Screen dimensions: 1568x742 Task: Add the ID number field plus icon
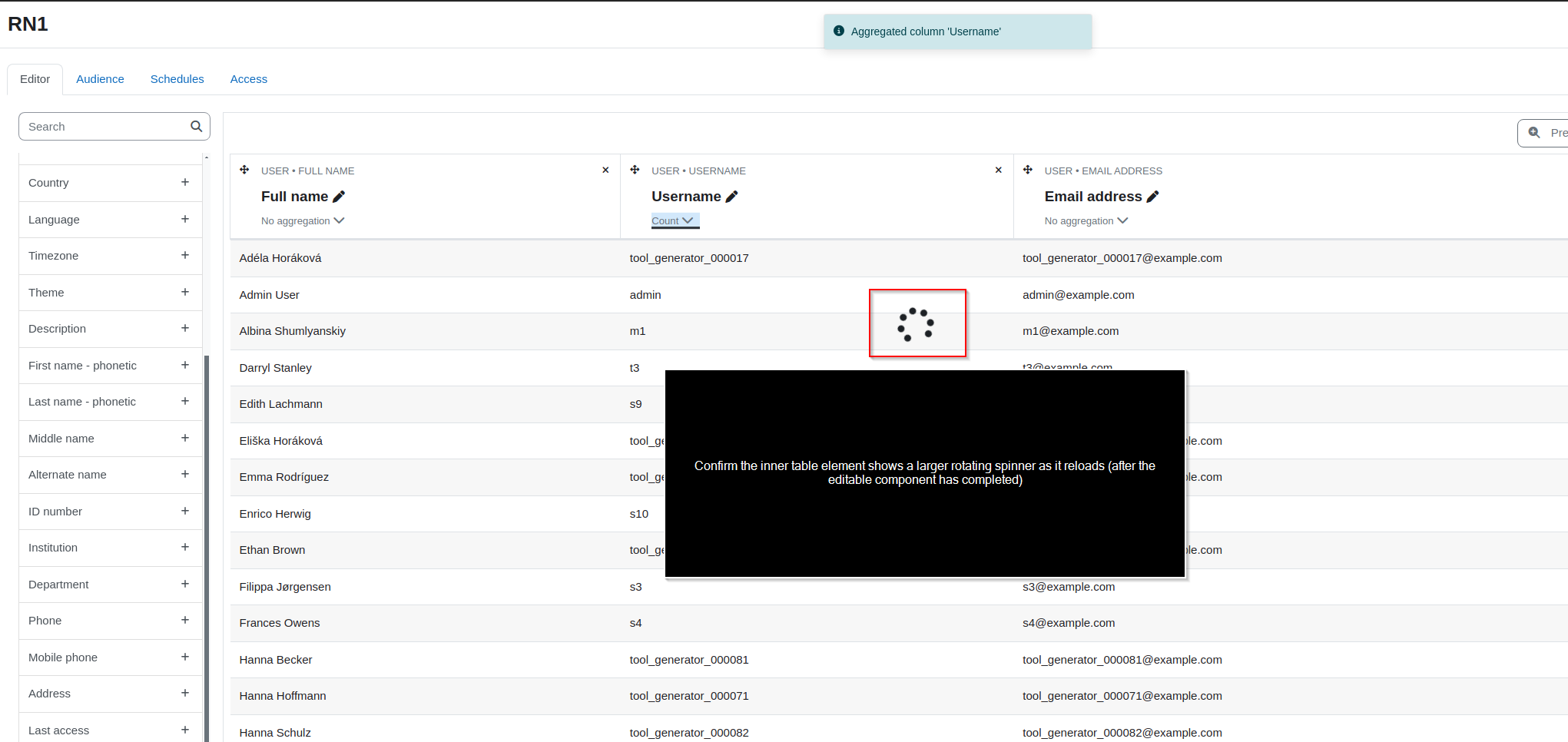click(185, 511)
